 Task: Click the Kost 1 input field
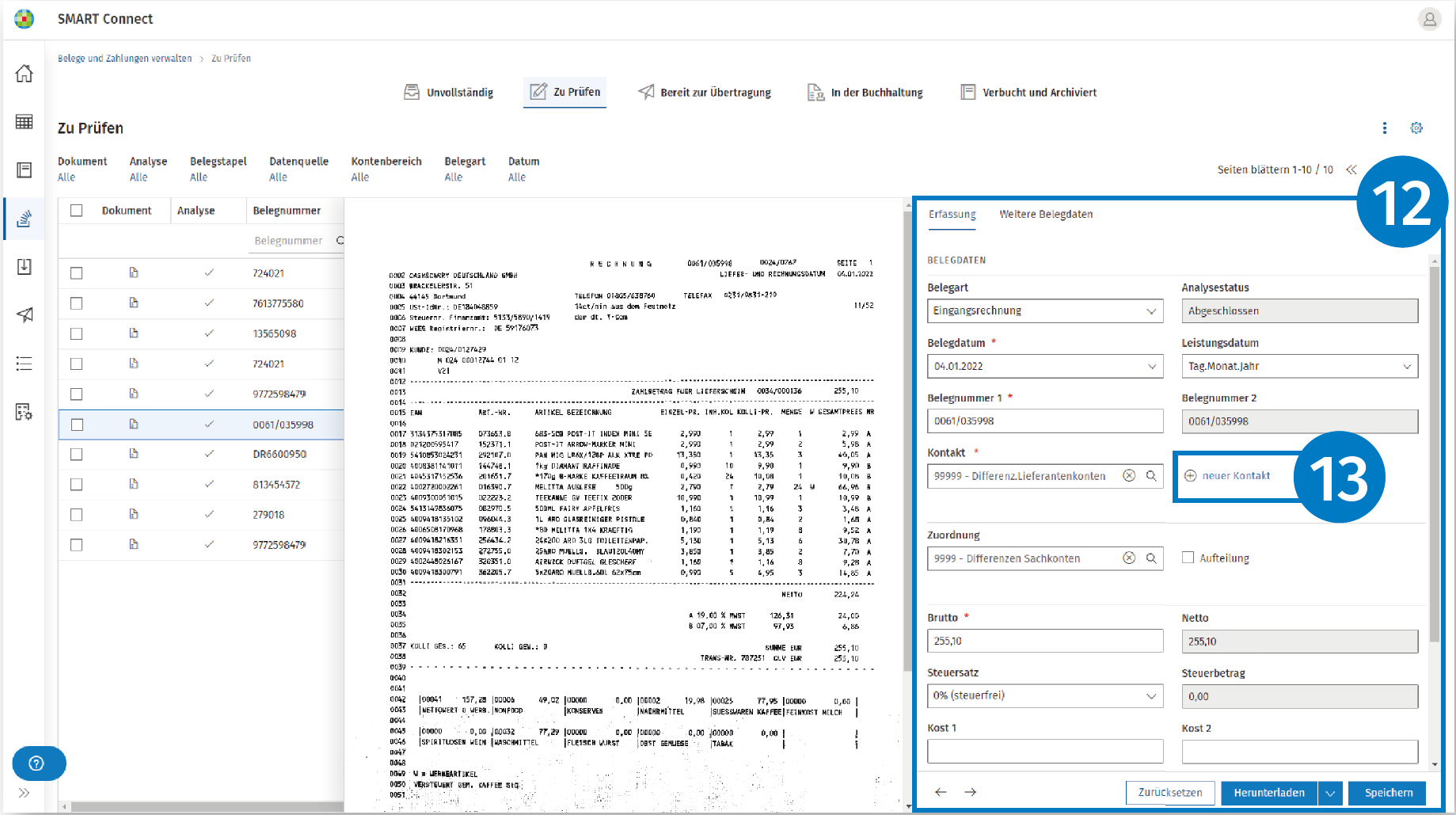pos(1045,751)
